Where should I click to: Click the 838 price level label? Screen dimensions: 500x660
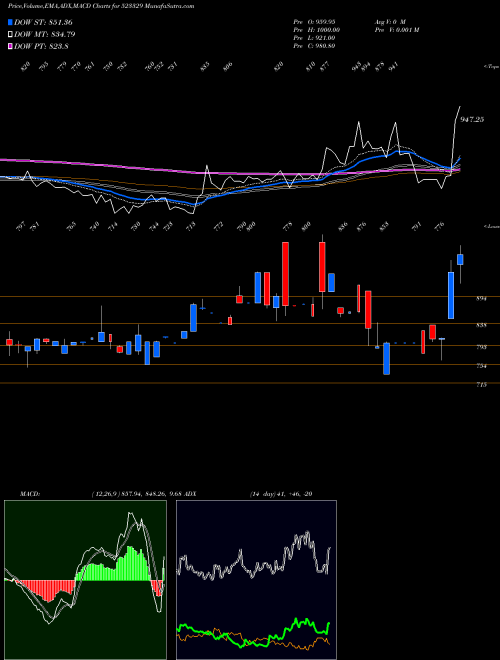point(481,325)
